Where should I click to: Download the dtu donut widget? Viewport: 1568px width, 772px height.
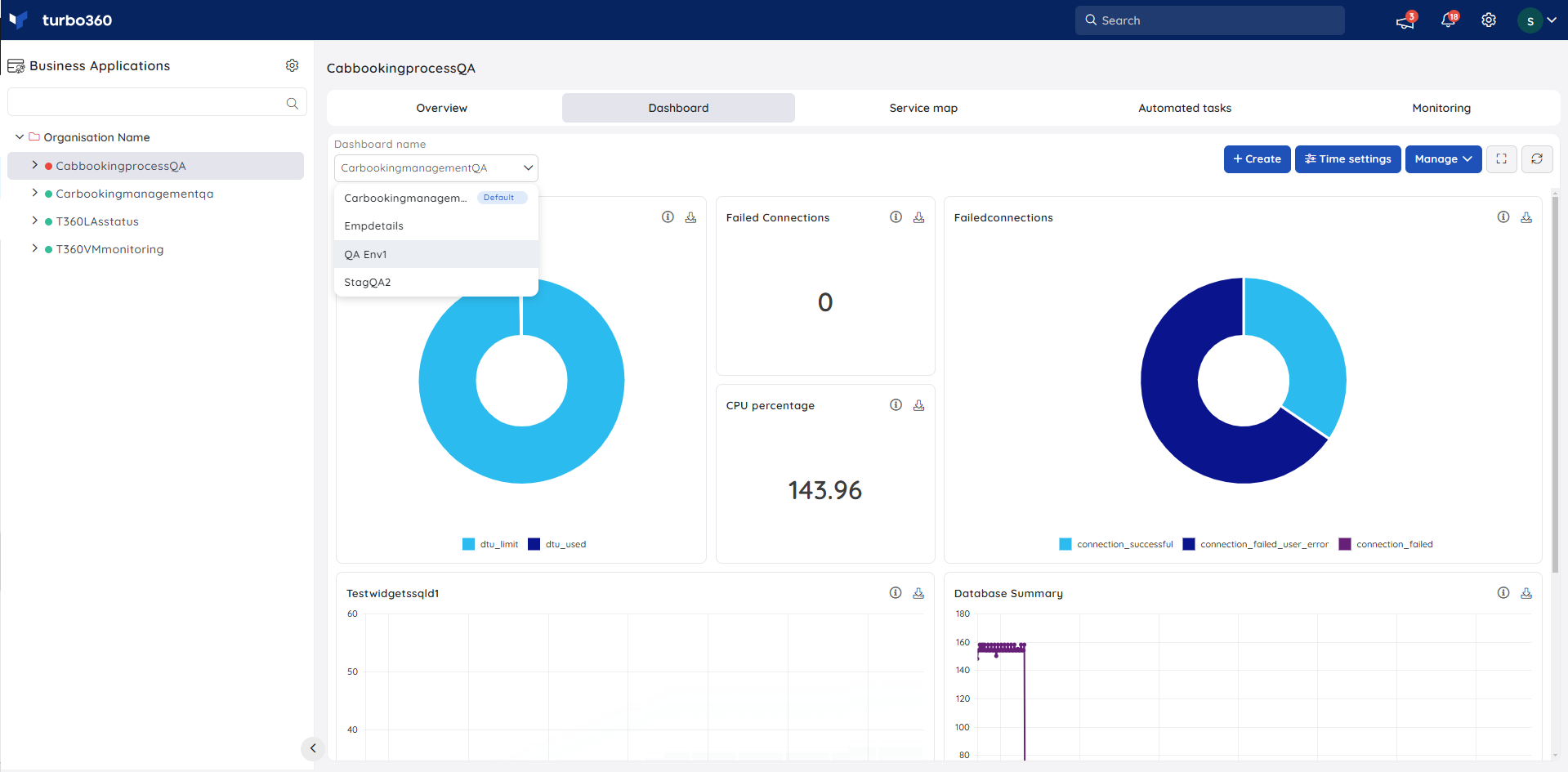690,217
